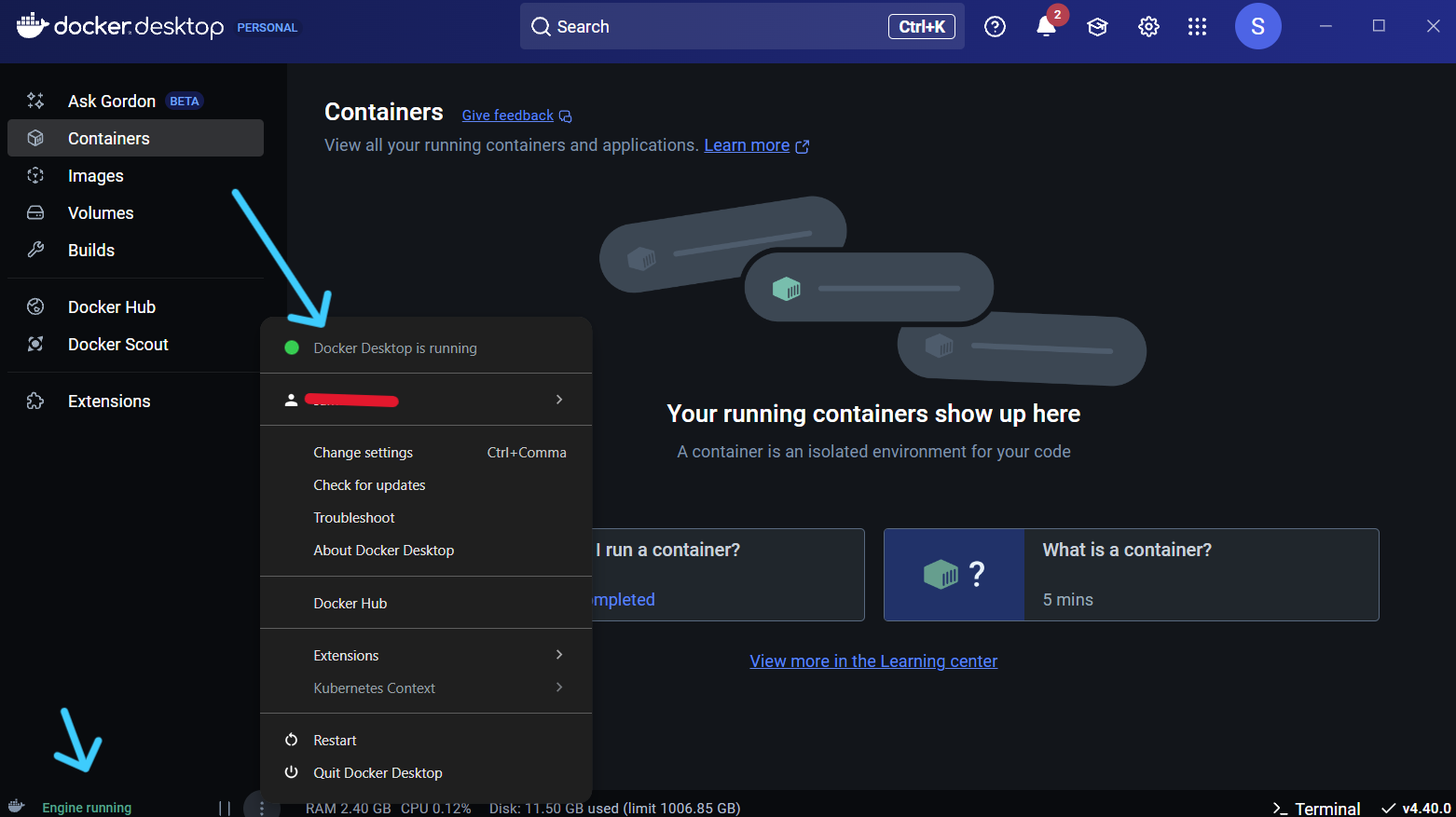Select Check for updates
This screenshot has width=1456, height=817.
426,484
